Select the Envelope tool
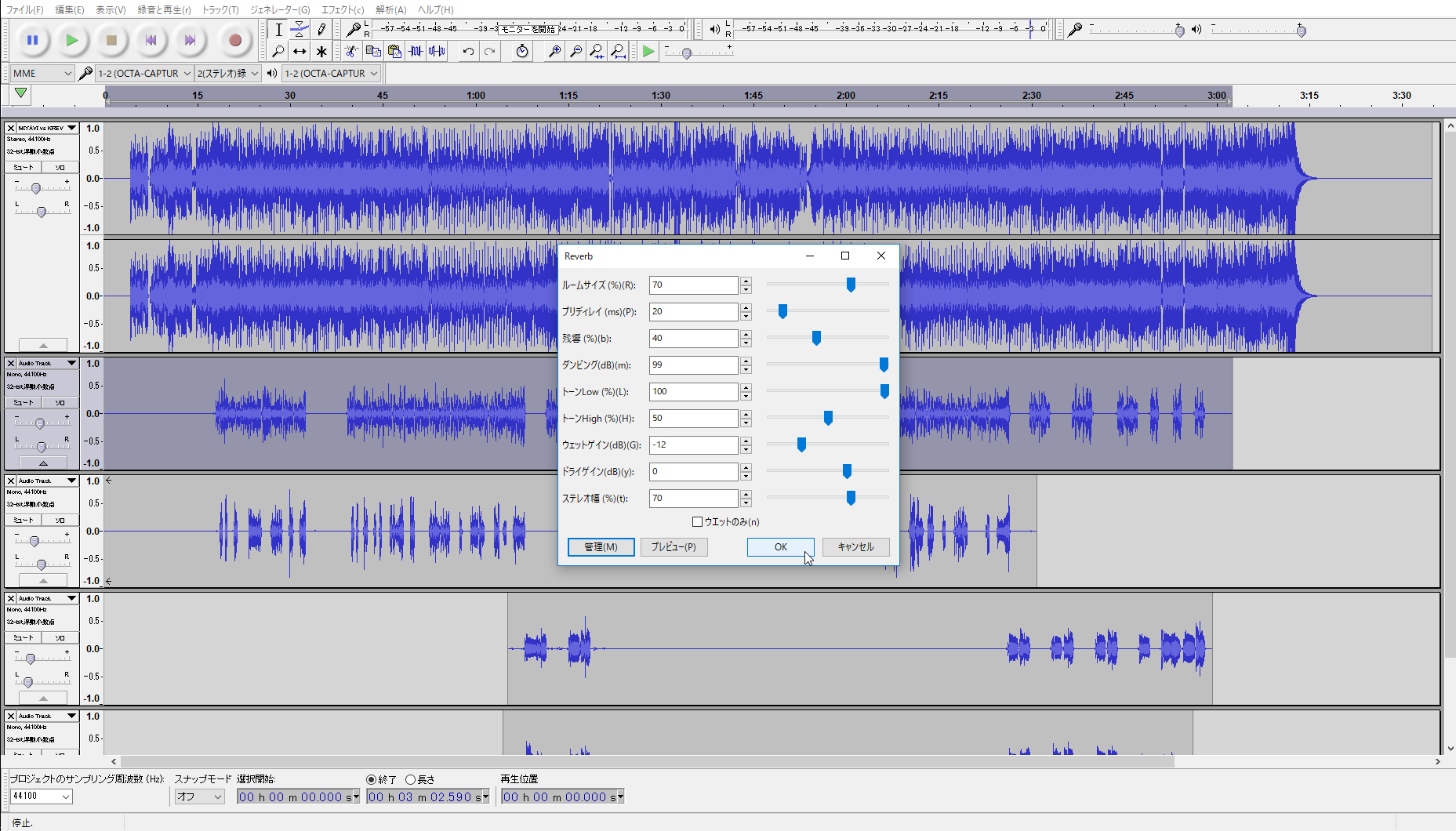 point(300,30)
